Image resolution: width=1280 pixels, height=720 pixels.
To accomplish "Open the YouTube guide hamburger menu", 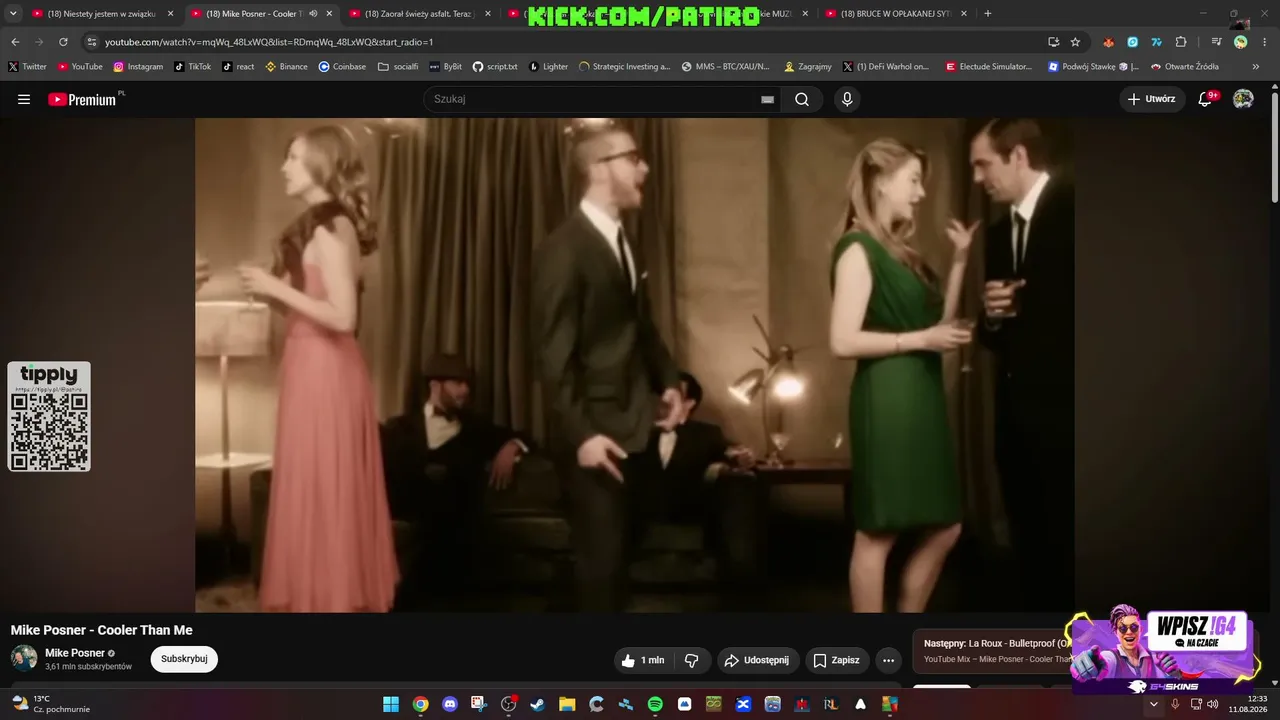I will [x=24, y=99].
